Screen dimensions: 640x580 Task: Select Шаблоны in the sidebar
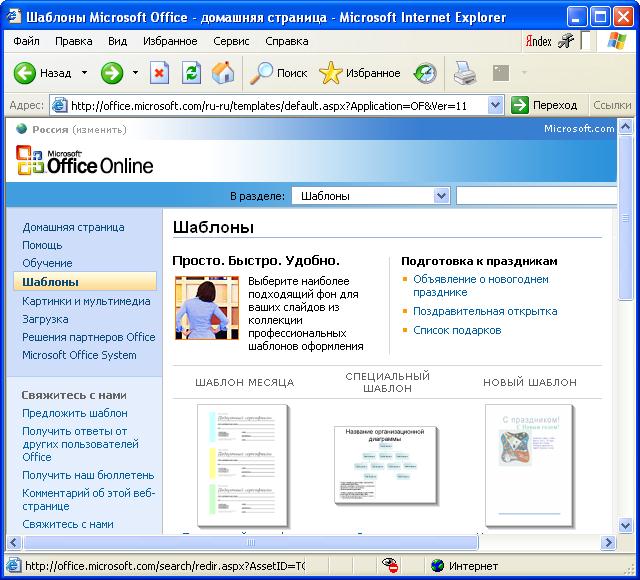(x=85, y=282)
